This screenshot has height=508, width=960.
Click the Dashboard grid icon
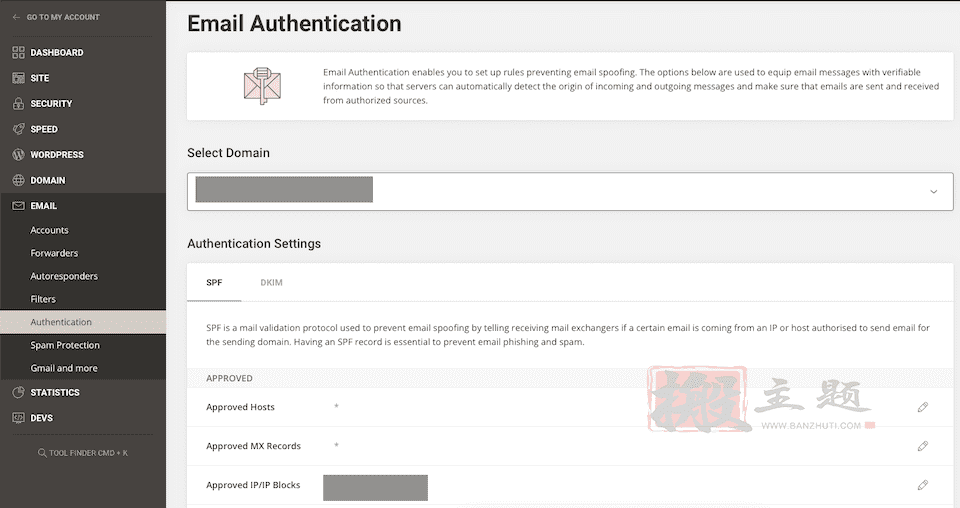(x=18, y=53)
